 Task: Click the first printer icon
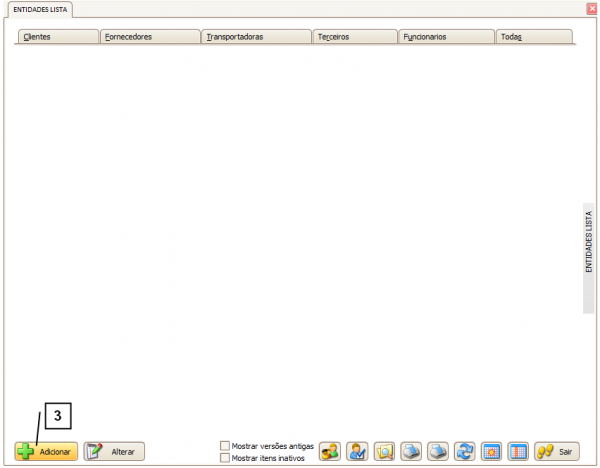(411, 452)
